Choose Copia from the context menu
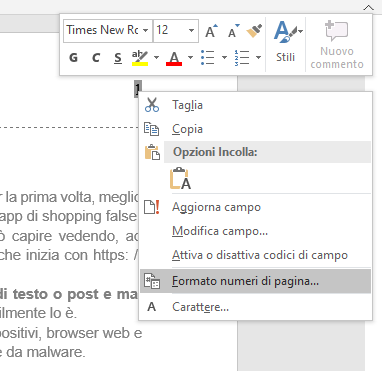382x371 pixels. [256, 129]
